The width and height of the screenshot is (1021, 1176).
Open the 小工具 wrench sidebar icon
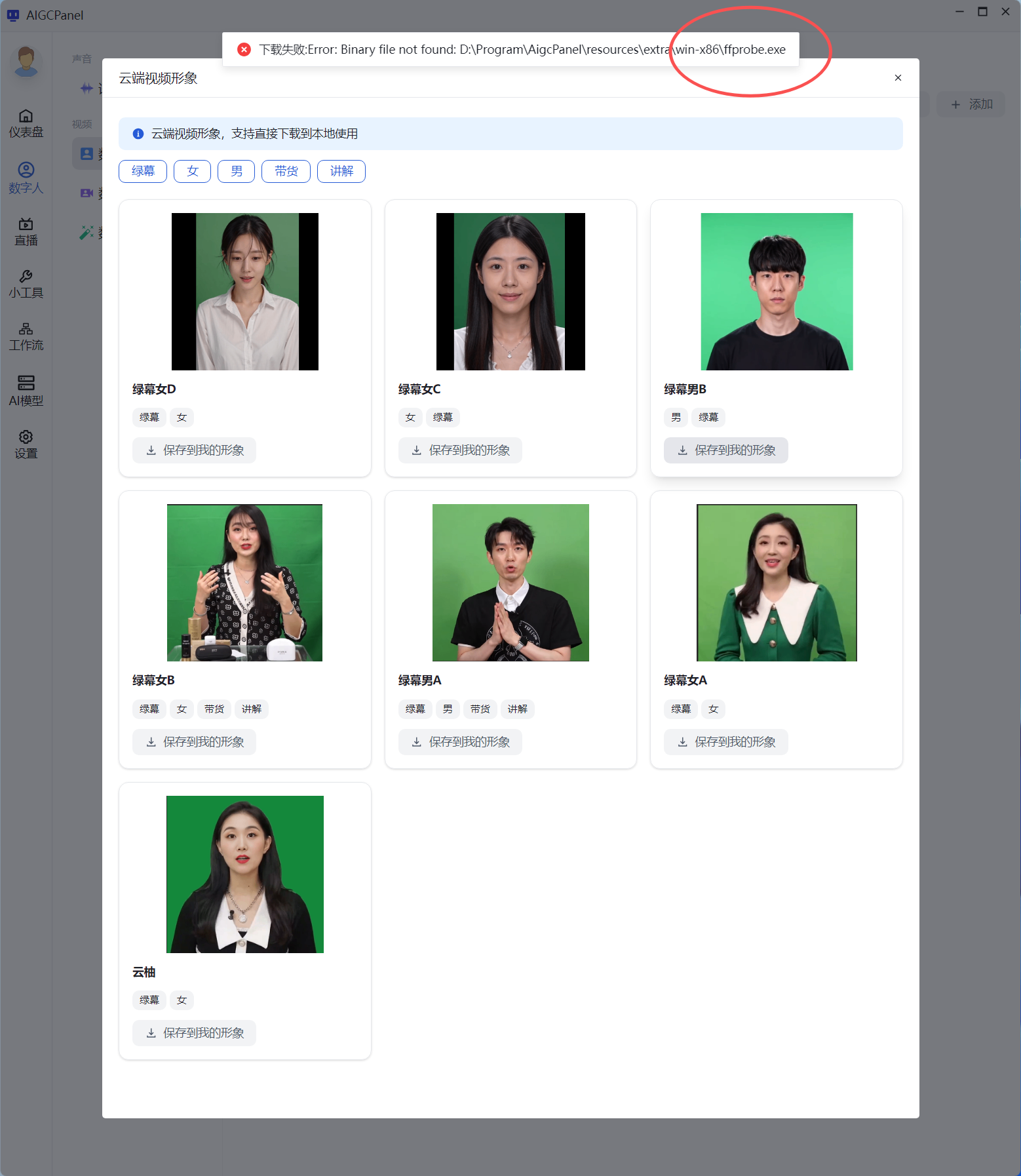26,284
